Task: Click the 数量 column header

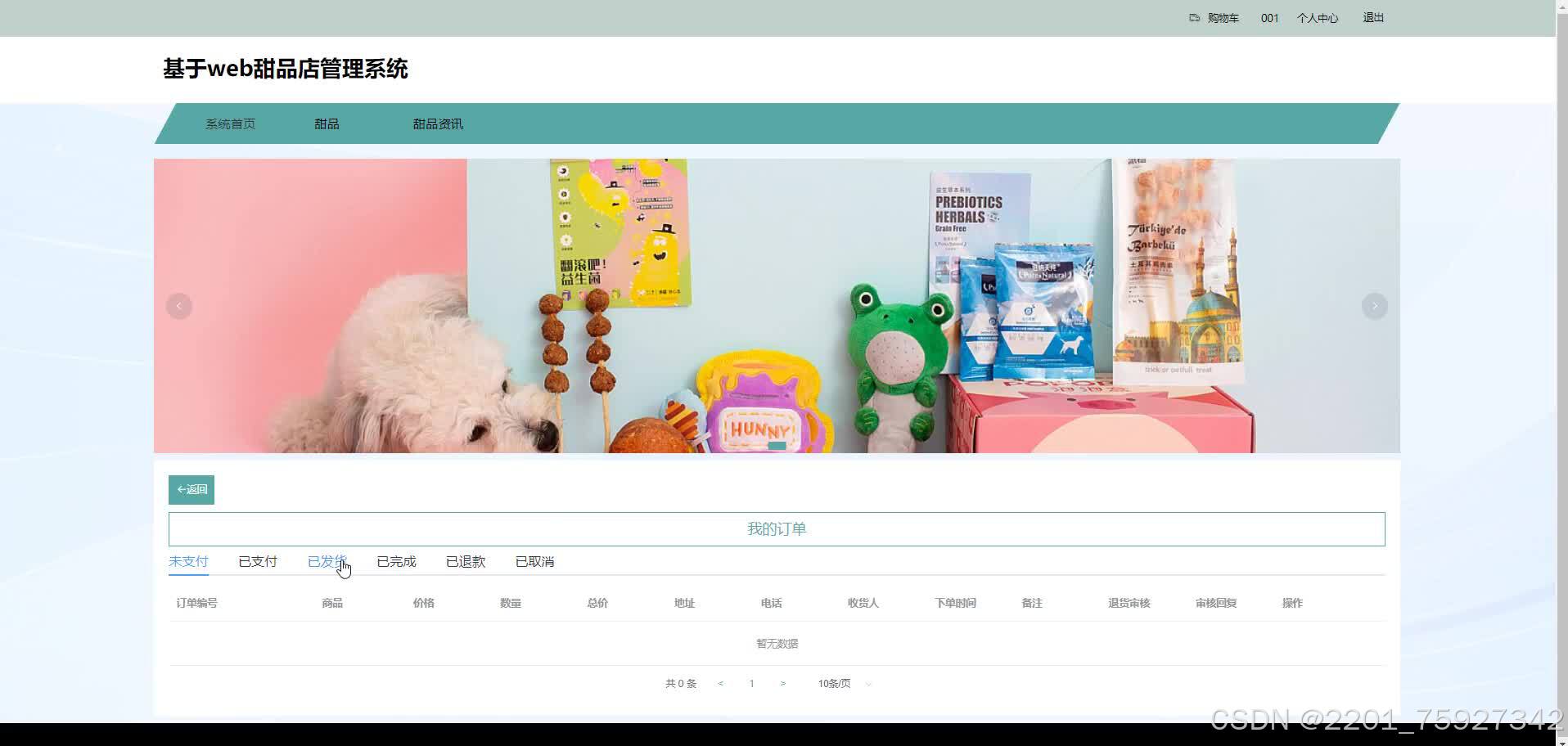Action: click(511, 603)
